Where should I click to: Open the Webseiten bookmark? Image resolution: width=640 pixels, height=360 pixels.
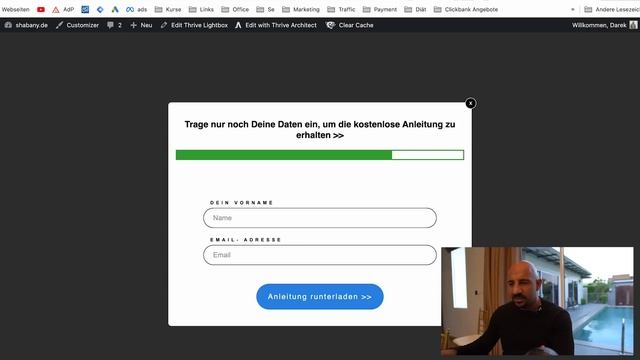coord(16,9)
